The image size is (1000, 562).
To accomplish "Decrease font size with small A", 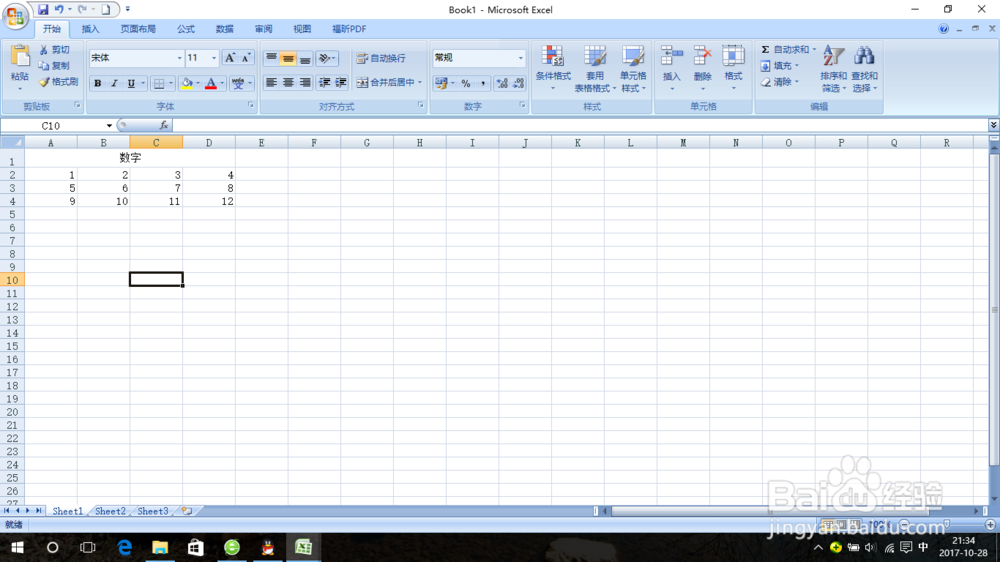I will [x=246, y=58].
